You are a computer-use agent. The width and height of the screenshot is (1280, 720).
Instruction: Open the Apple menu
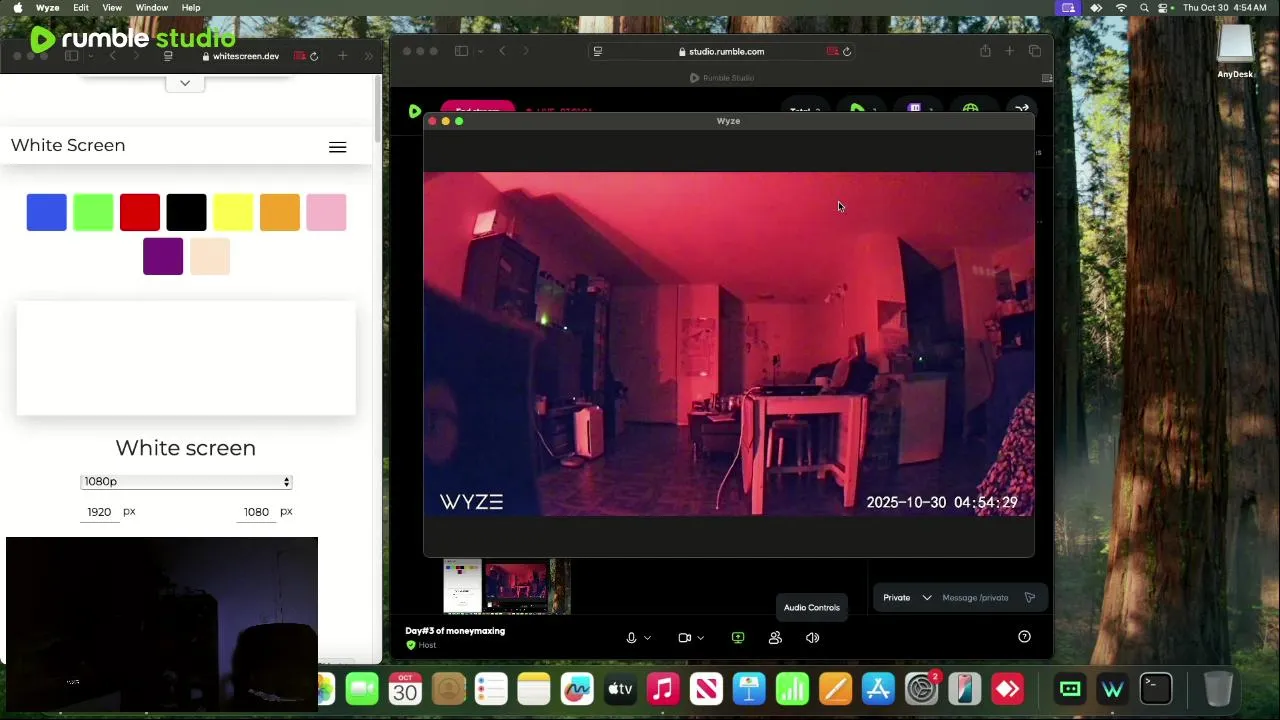pos(17,8)
